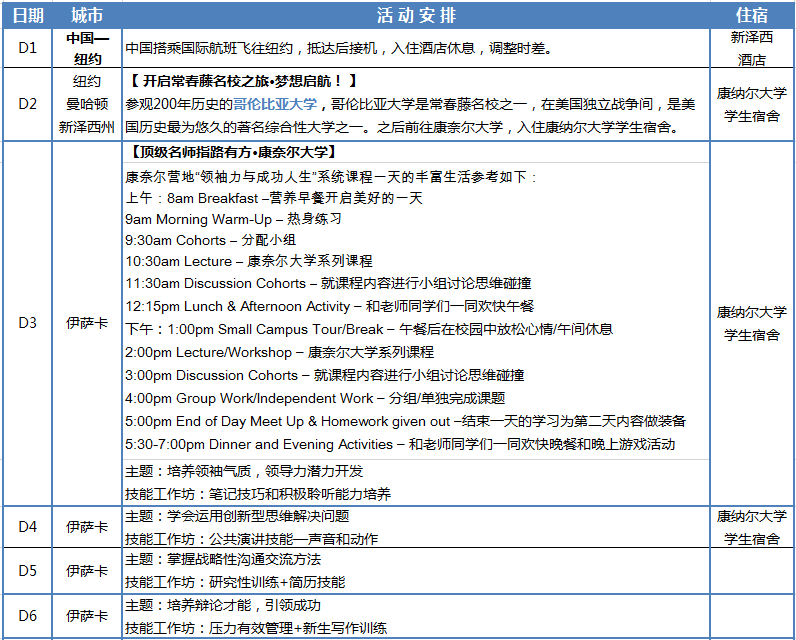
Task: Click the D1 activity text 中国搭乘国际航班飞往纽约
Action: (209, 48)
